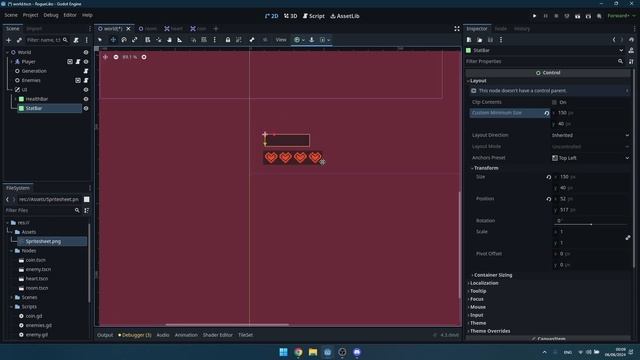This screenshot has width=640, height=360.
Task: Click the viewport horizontal scrollbar
Action: pyautogui.click(x=227, y=325)
